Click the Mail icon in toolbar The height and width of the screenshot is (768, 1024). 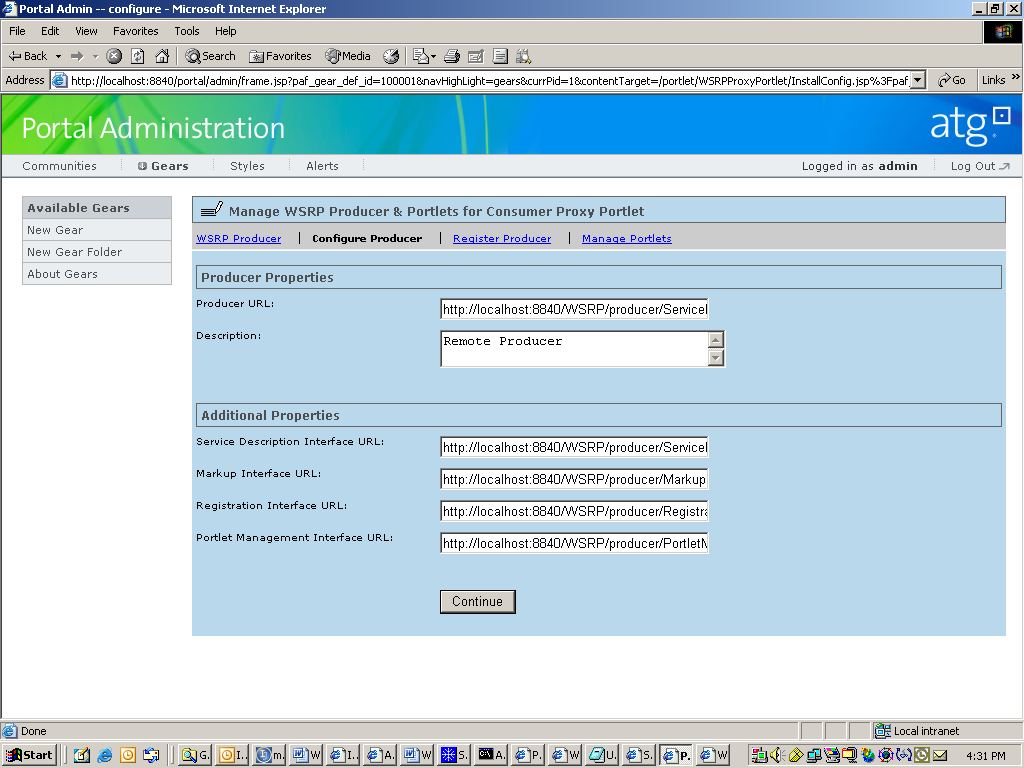[x=424, y=56]
